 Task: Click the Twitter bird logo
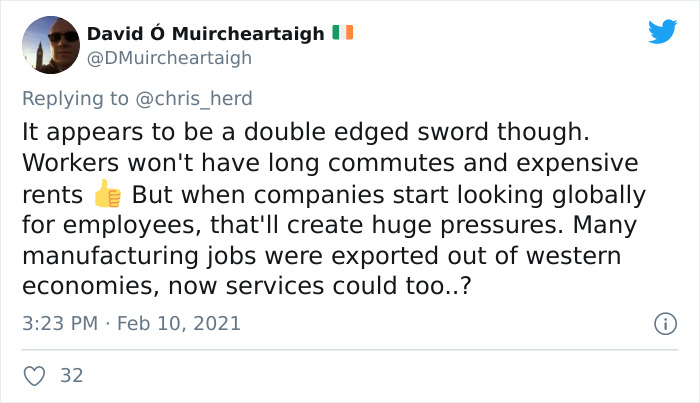coord(662,31)
